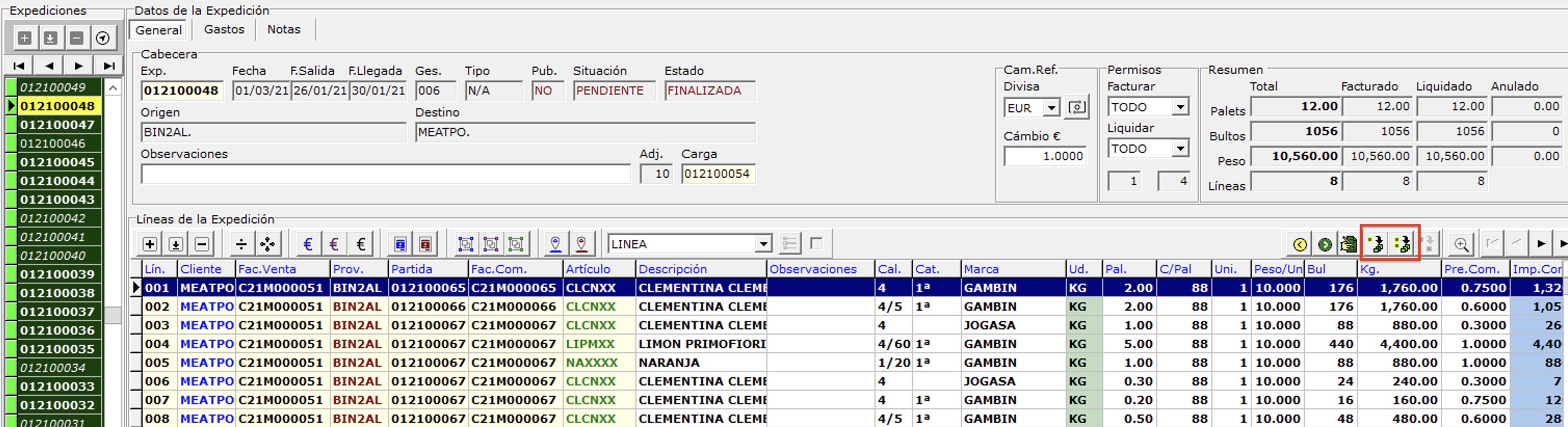Click the purple euro icon
This screenshot has height=427, width=1568.
click(334, 244)
